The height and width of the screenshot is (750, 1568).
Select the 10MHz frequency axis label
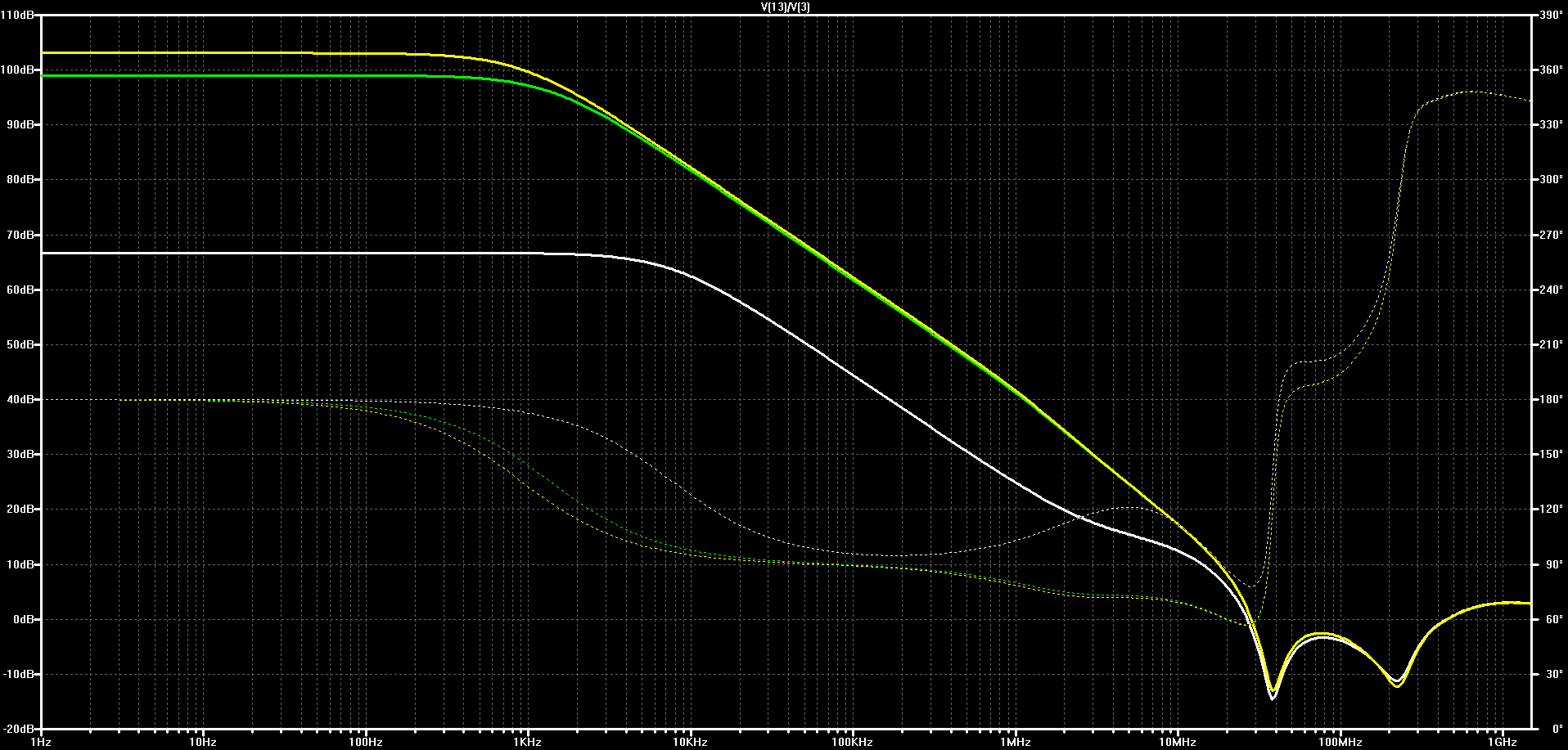(x=1178, y=743)
